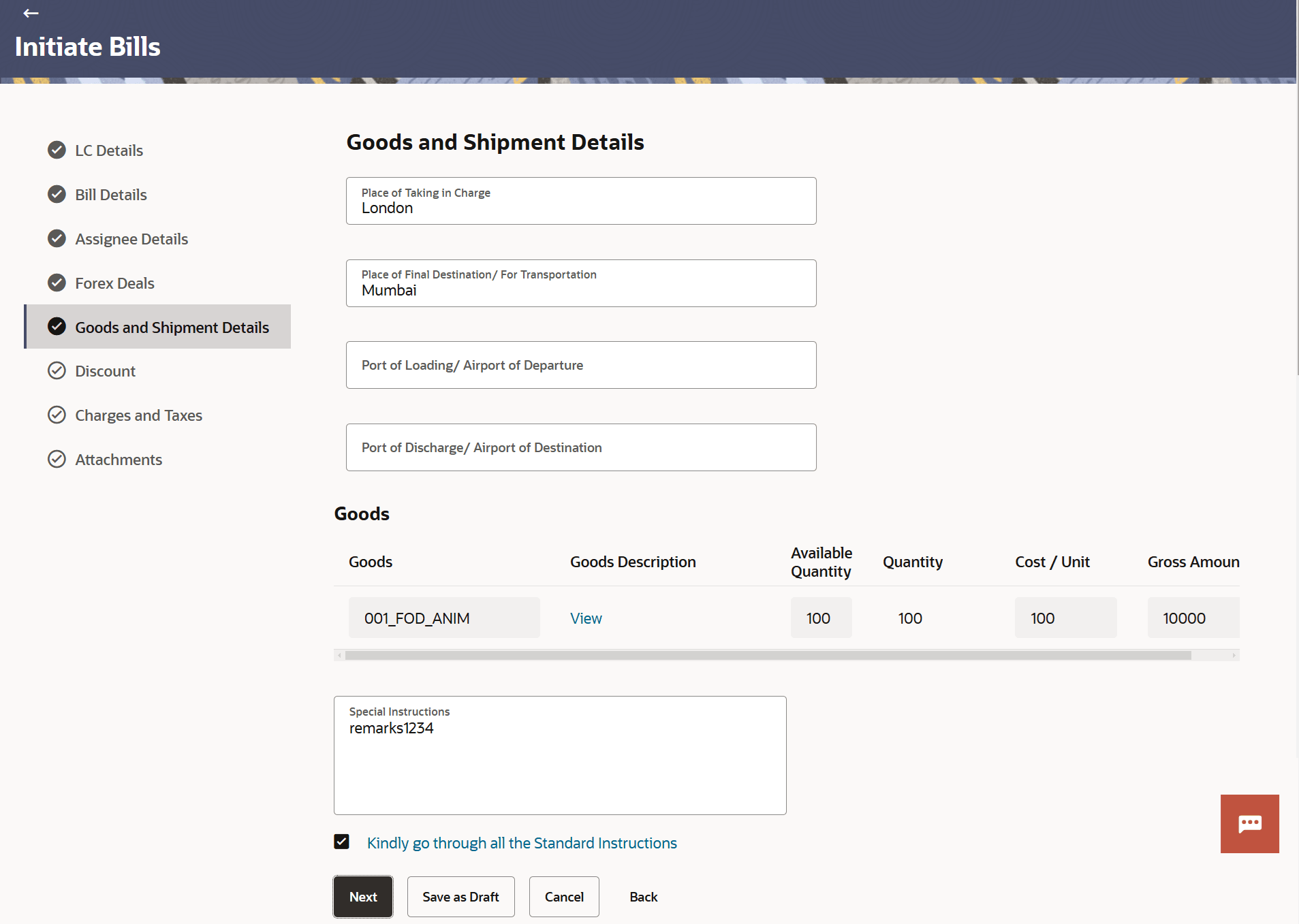The image size is (1299, 924).
Task: Click the Initiate Bills page title
Action: coord(88,46)
